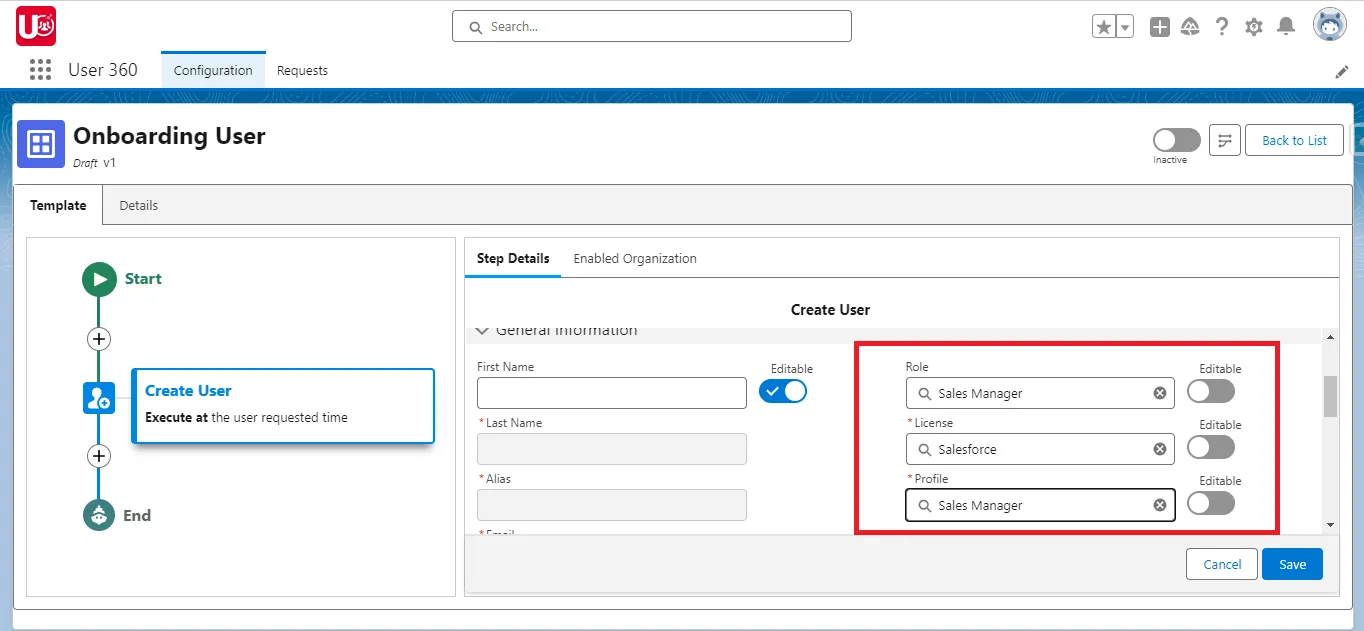This screenshot has height=631, width=1364.
Task: Activate the Inactive template toggle
Action: [1175, 140]
